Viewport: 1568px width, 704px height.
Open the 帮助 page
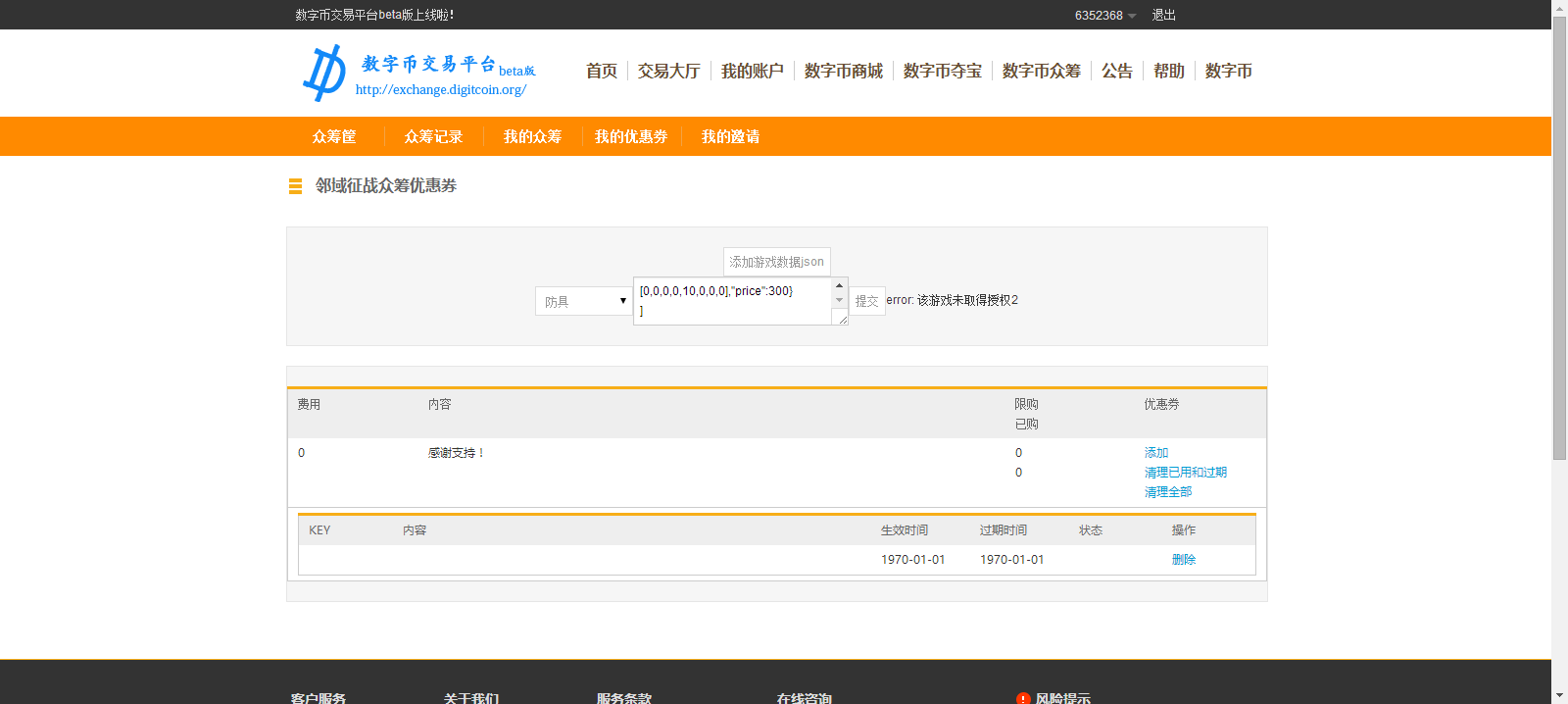[x=1169, y=71]
